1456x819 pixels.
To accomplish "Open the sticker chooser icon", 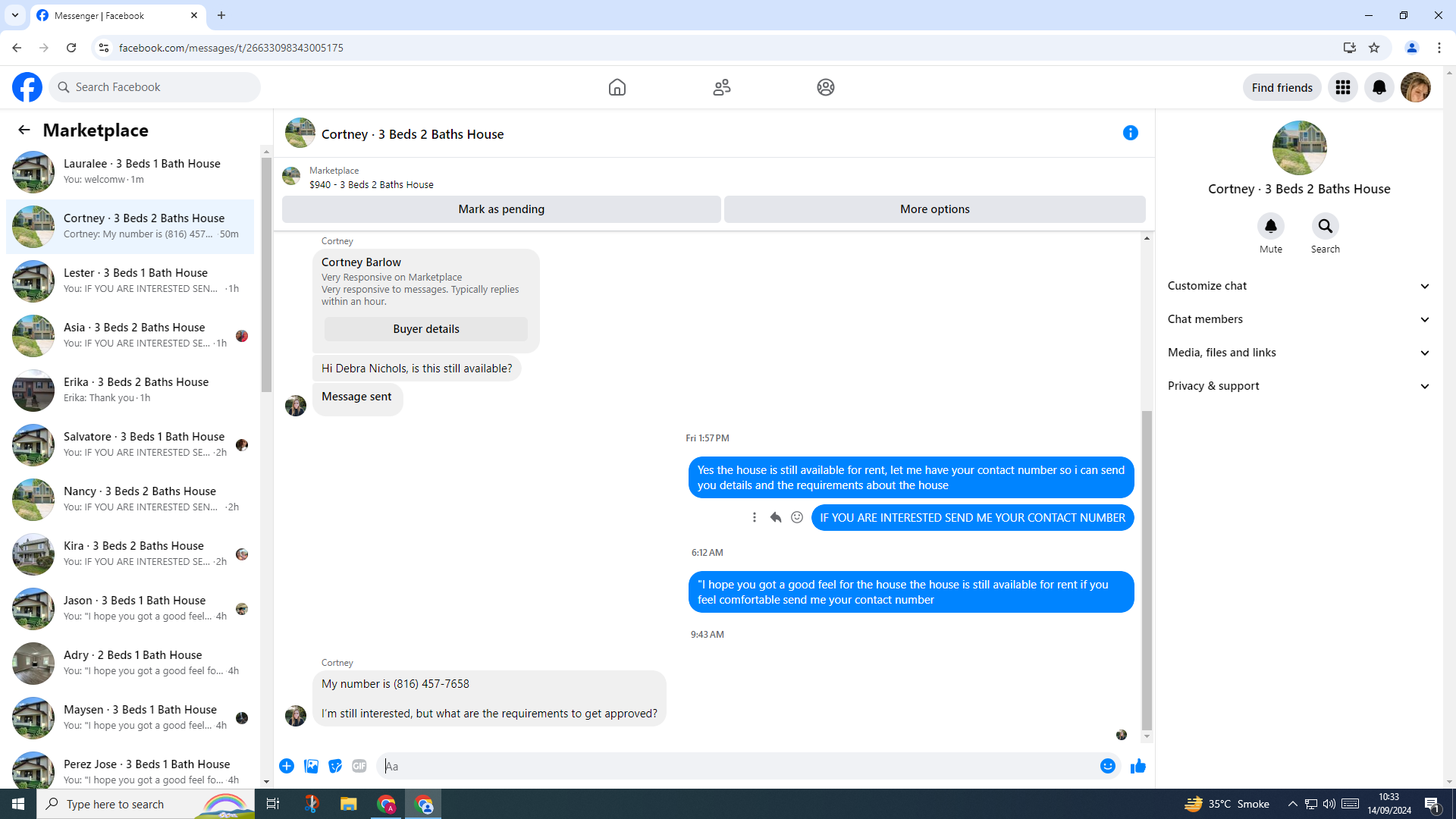I will [x=335, y=766].
